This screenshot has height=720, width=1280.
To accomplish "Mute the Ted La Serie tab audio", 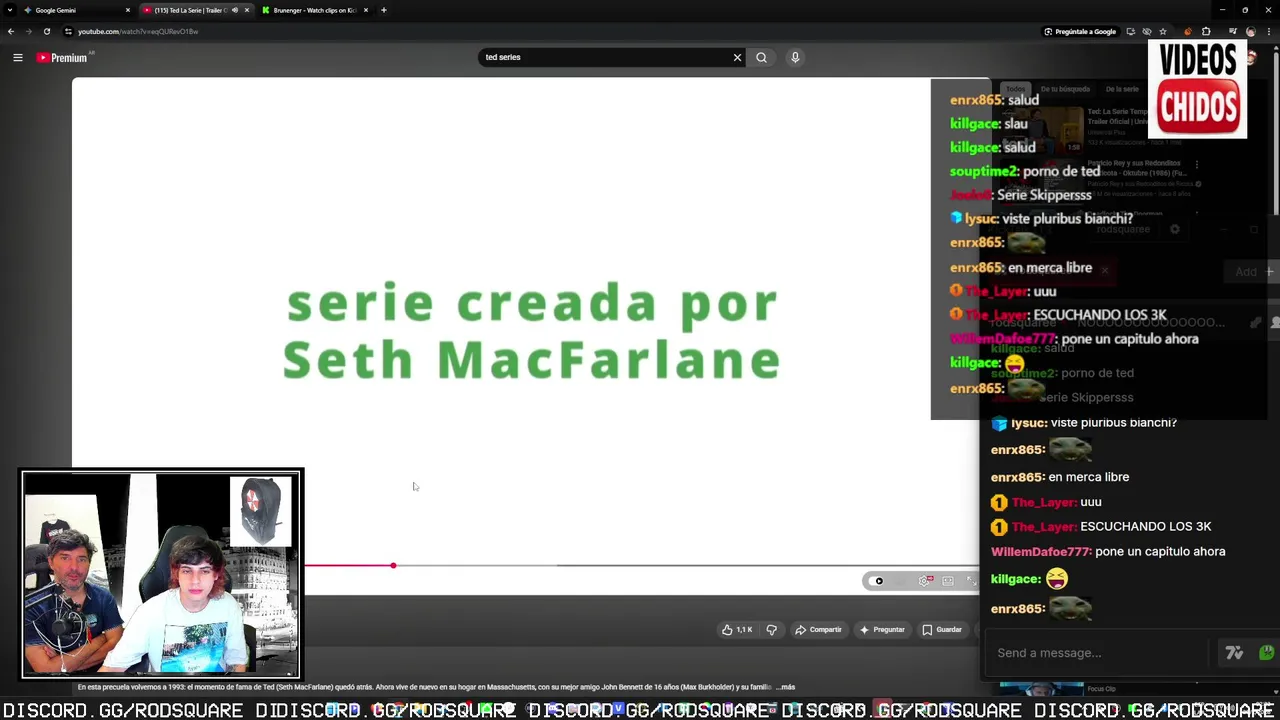I will tap(235, 10).
